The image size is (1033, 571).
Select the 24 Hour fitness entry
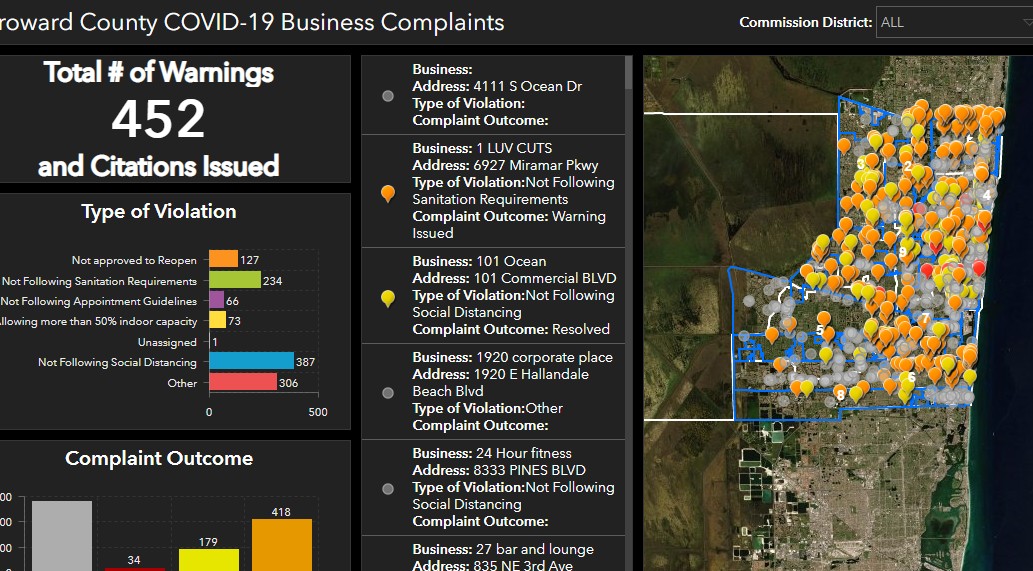pos(493,487)
